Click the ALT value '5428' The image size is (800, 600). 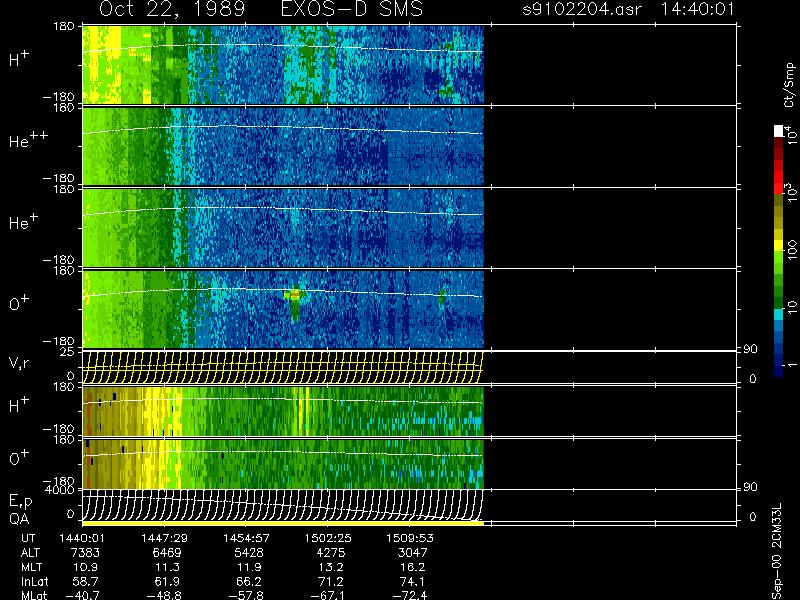(249, 553)
